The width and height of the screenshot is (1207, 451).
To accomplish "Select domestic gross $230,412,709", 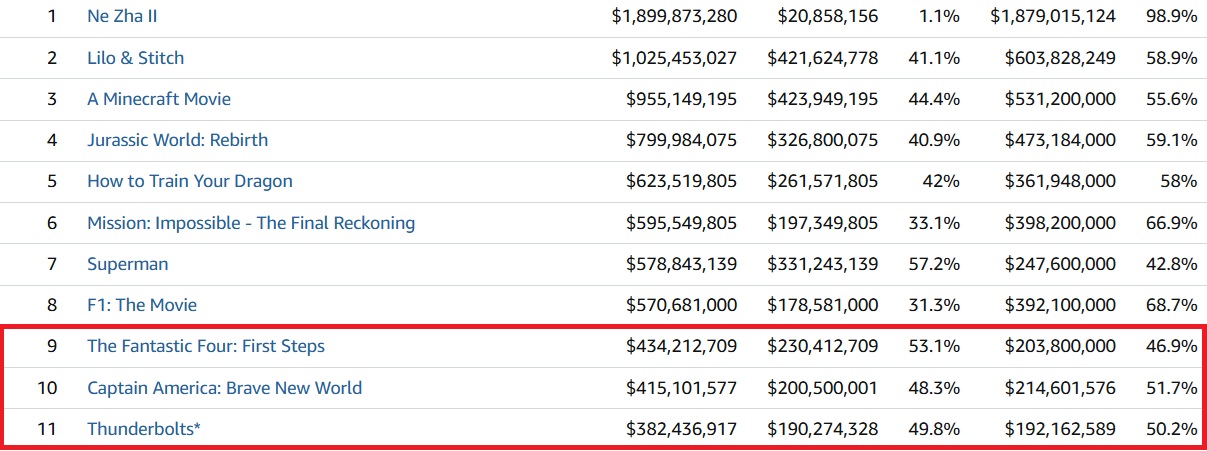I will pos(823,346).
